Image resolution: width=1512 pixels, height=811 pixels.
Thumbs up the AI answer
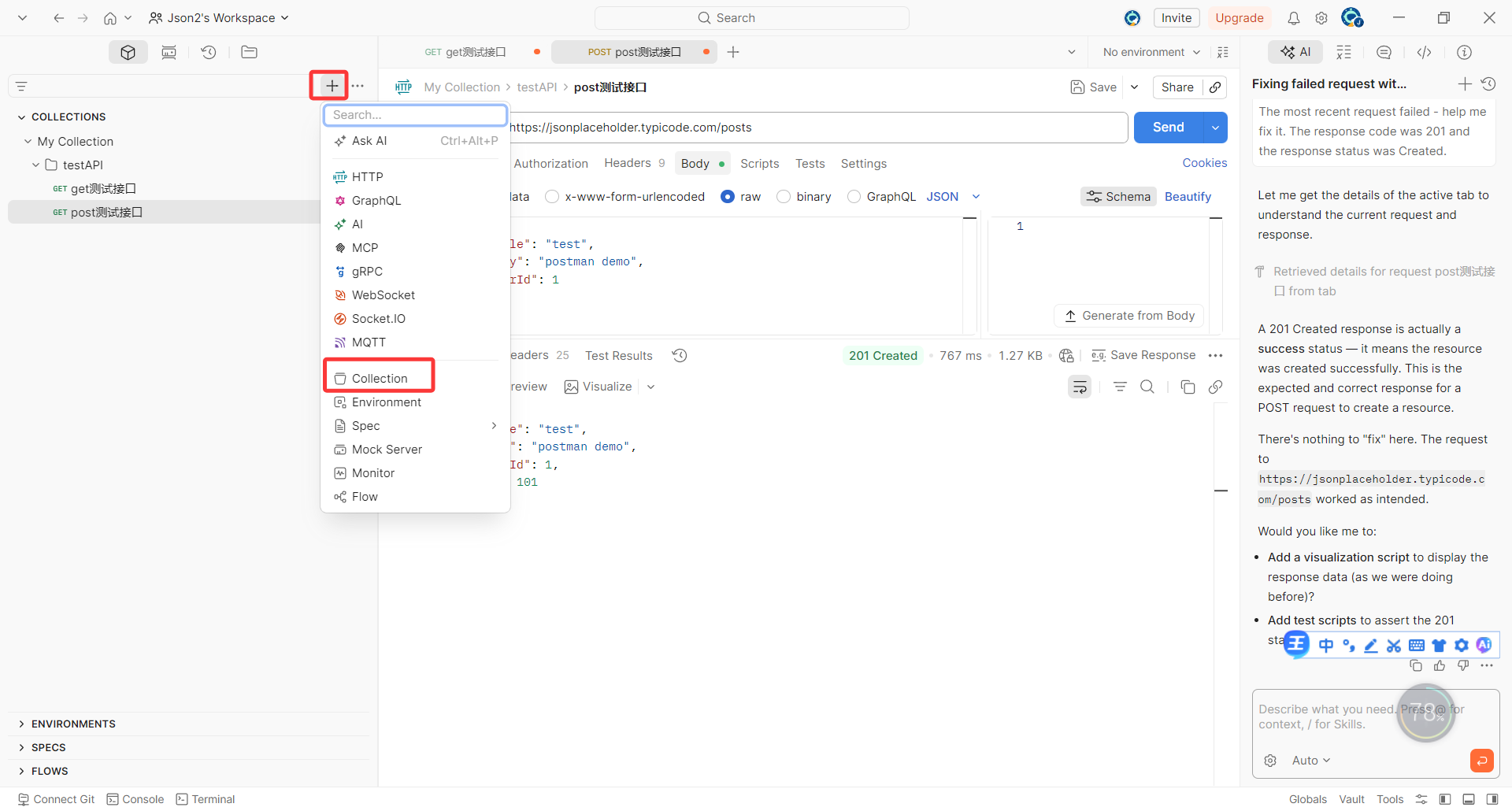(x=1440, y=665)
